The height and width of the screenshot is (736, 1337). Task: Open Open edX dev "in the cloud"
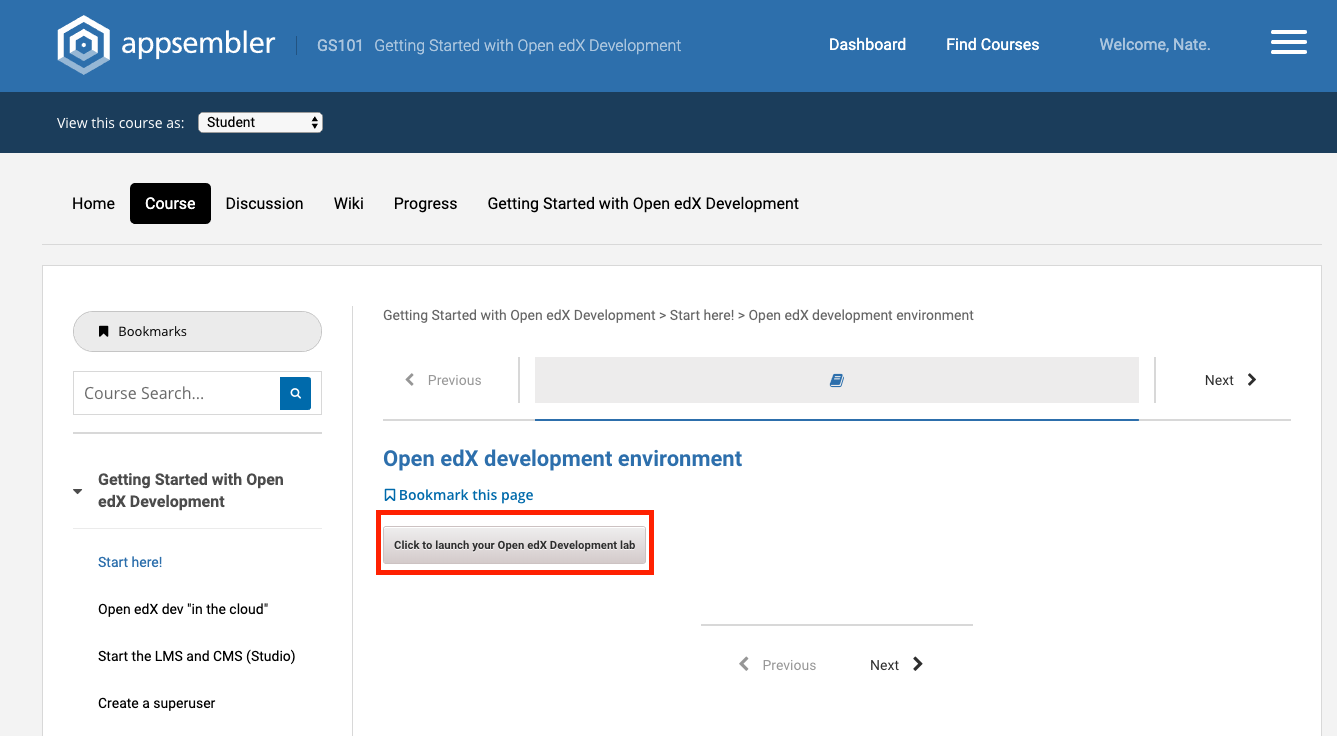pyautogui.click(x=183, y=609)
